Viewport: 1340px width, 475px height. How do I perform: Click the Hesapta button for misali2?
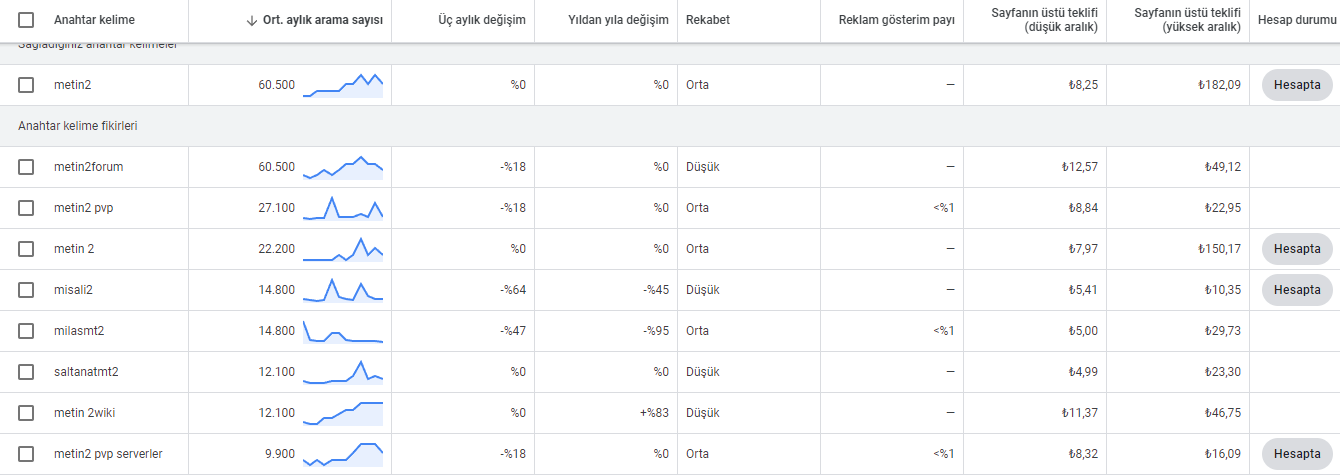pos(1297,290)
